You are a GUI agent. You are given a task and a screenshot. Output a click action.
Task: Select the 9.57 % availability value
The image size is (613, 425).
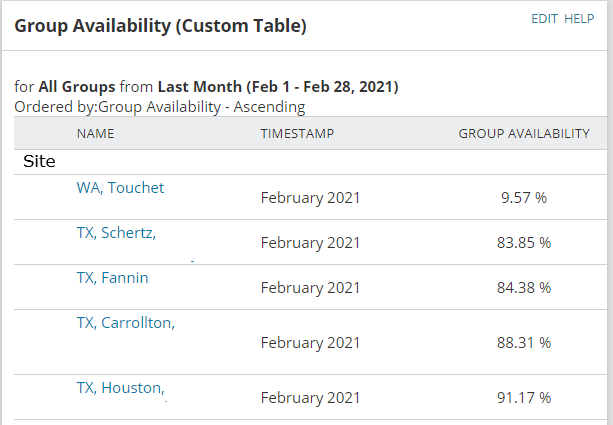(524, 198)
